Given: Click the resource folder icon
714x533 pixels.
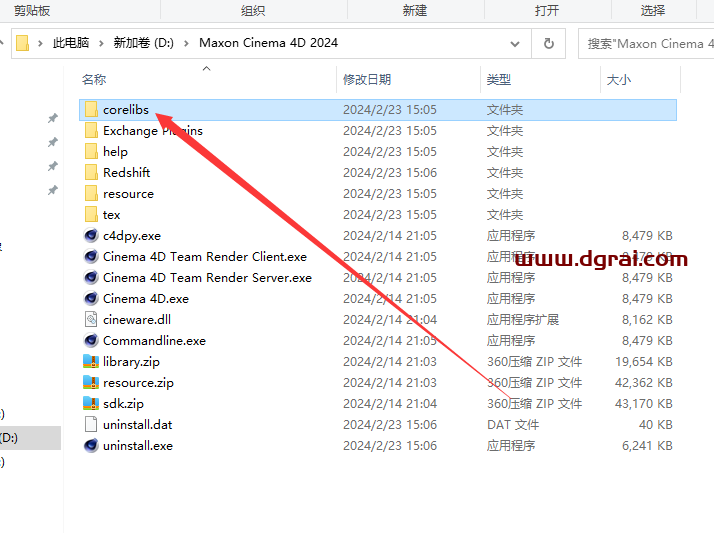Looking at the screenshot, I should [x=91, y=193].
